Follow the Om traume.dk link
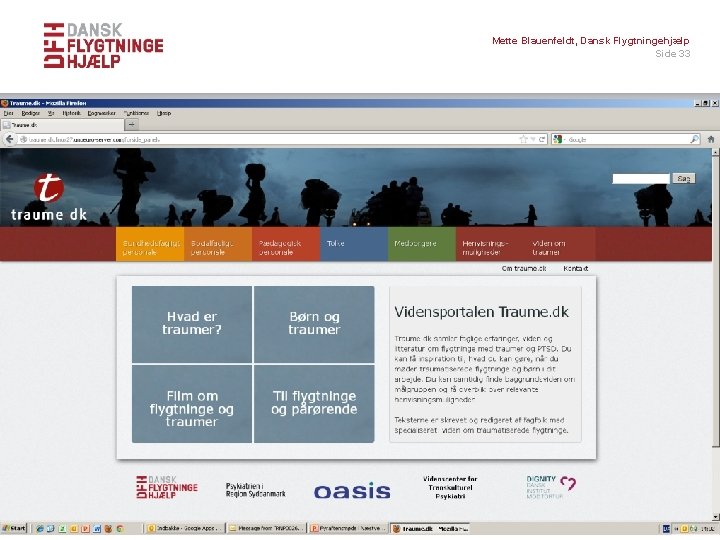Image resolution: width=720 pixels, height=540 pixels. 524,269
